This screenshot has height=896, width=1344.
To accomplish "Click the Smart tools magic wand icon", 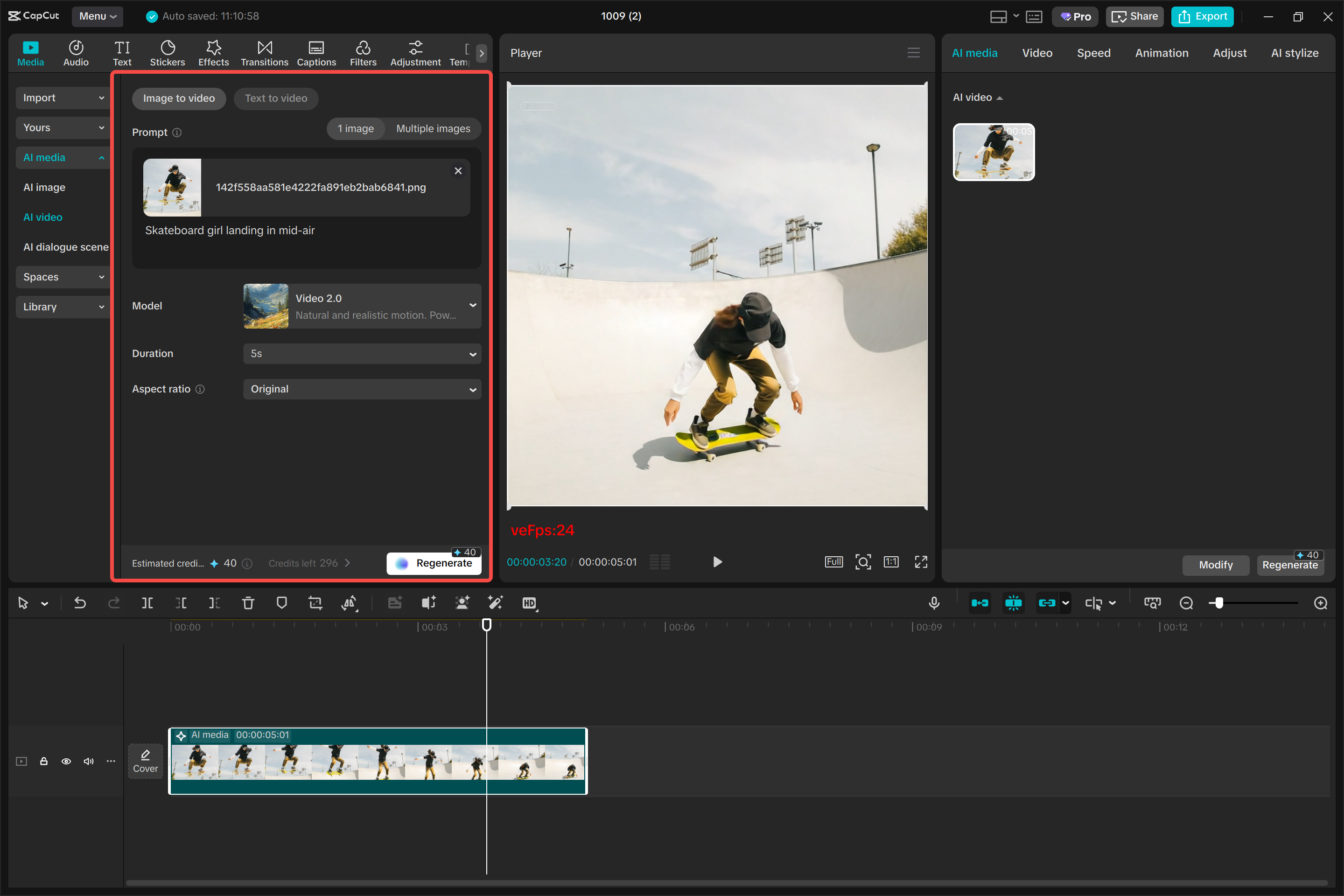I will click(495, 603).
